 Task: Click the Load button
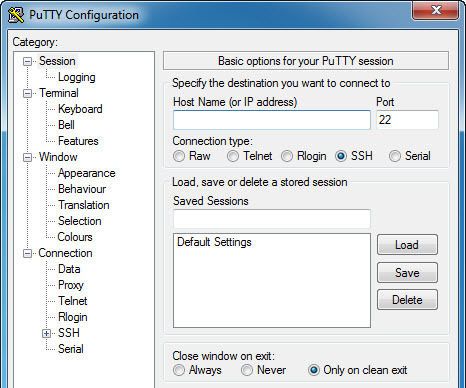[x=407, y=245]
